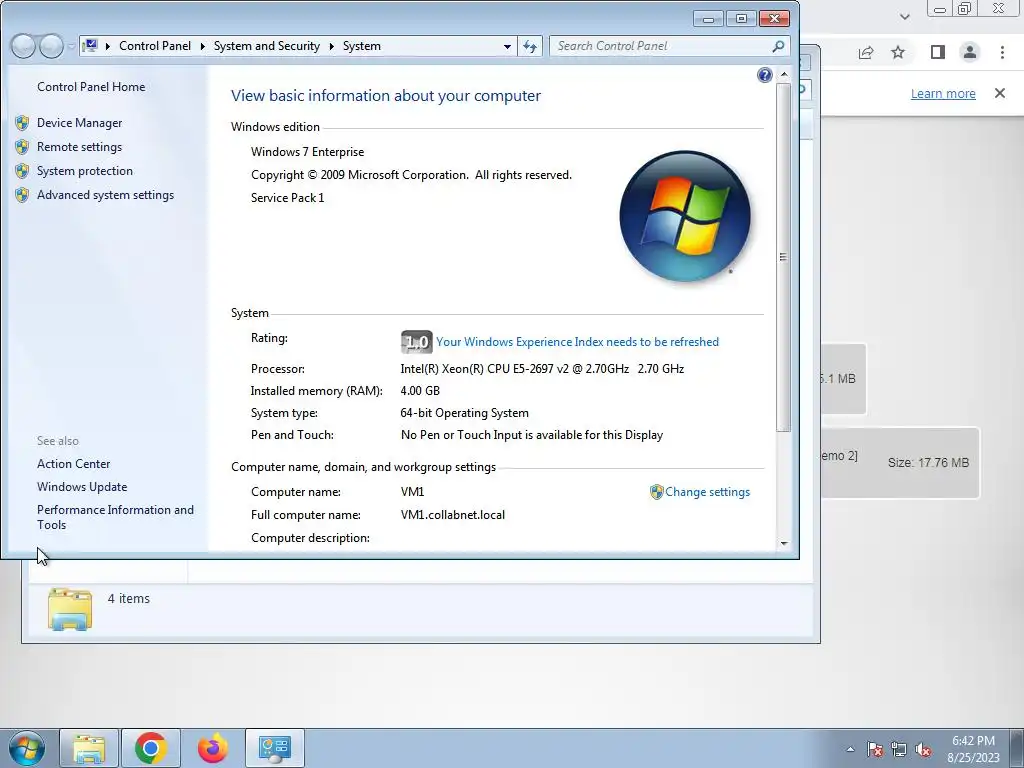Click the network tray icon
Screen dimensions: 1024x768
click(899, 749)
